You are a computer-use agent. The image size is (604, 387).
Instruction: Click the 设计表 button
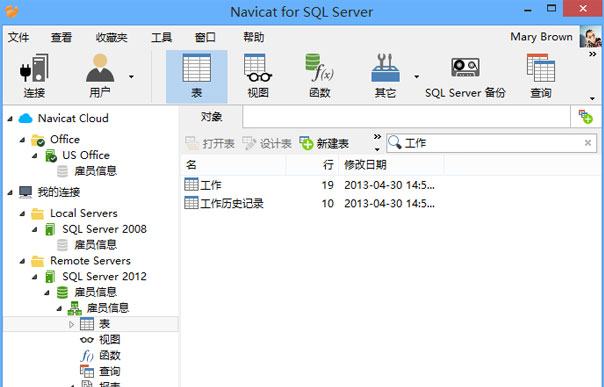[267, 144]
